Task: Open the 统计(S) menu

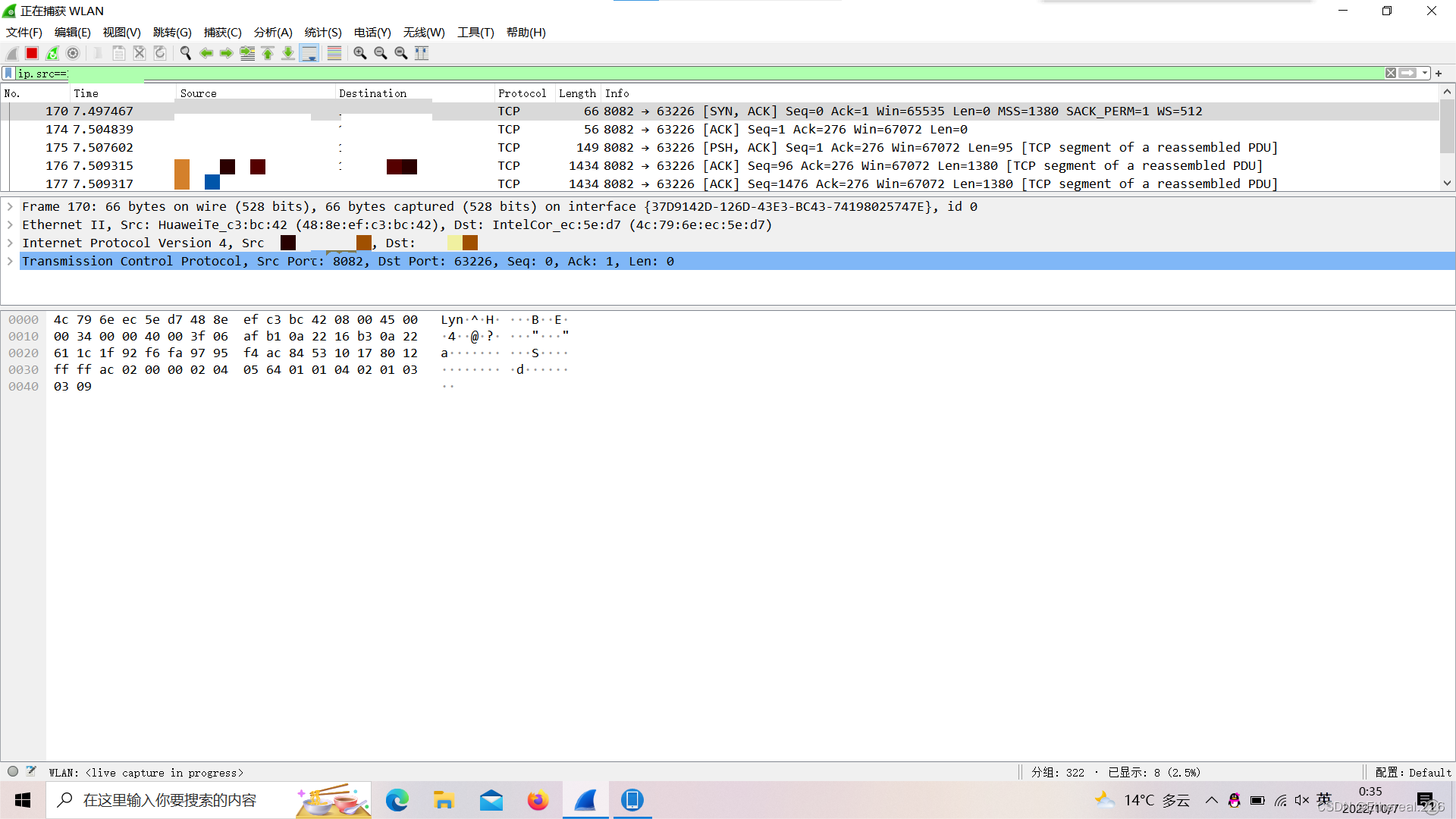Action: (323, 33)
